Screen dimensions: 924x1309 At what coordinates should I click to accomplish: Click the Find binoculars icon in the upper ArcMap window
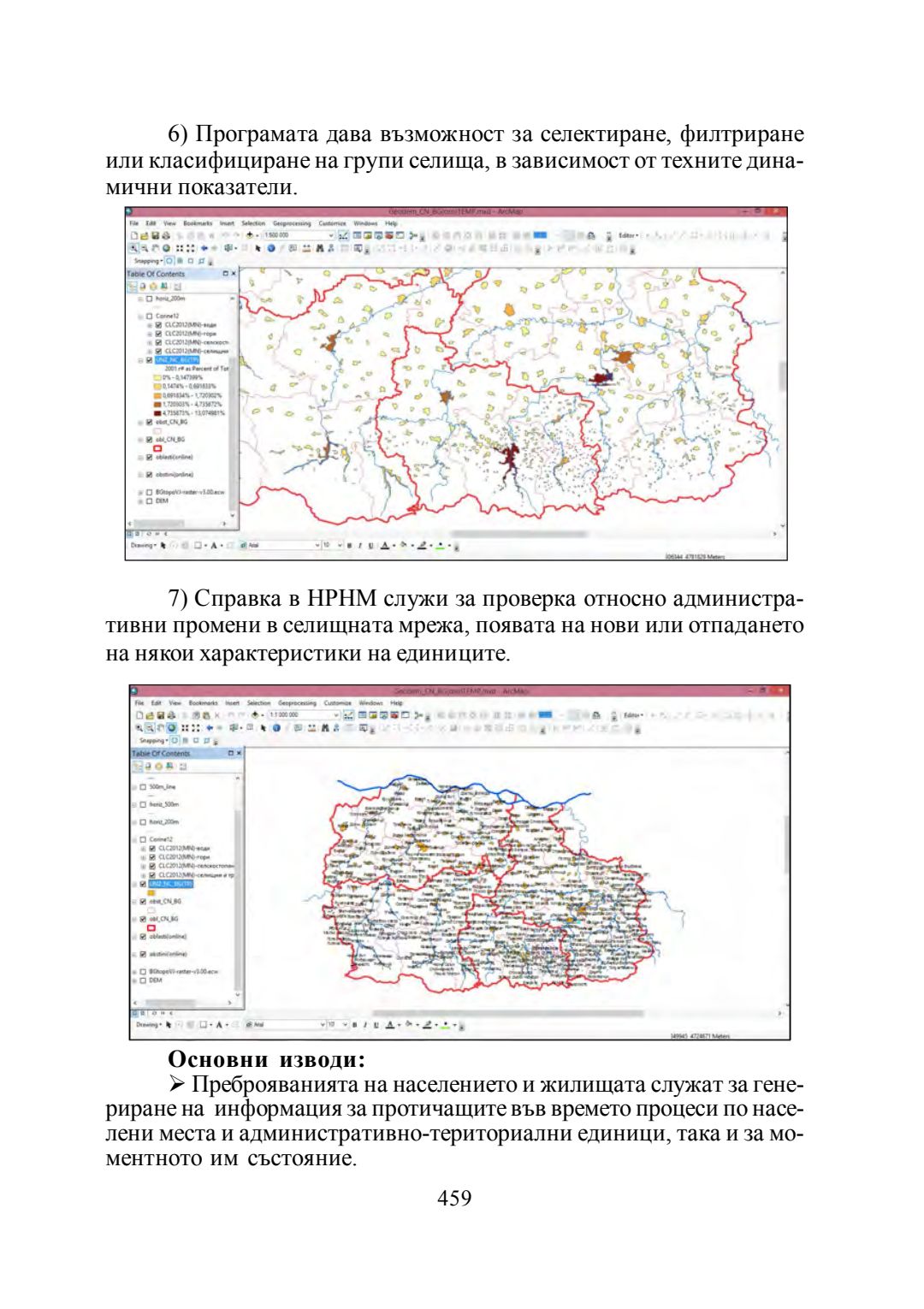coord(319,248)
